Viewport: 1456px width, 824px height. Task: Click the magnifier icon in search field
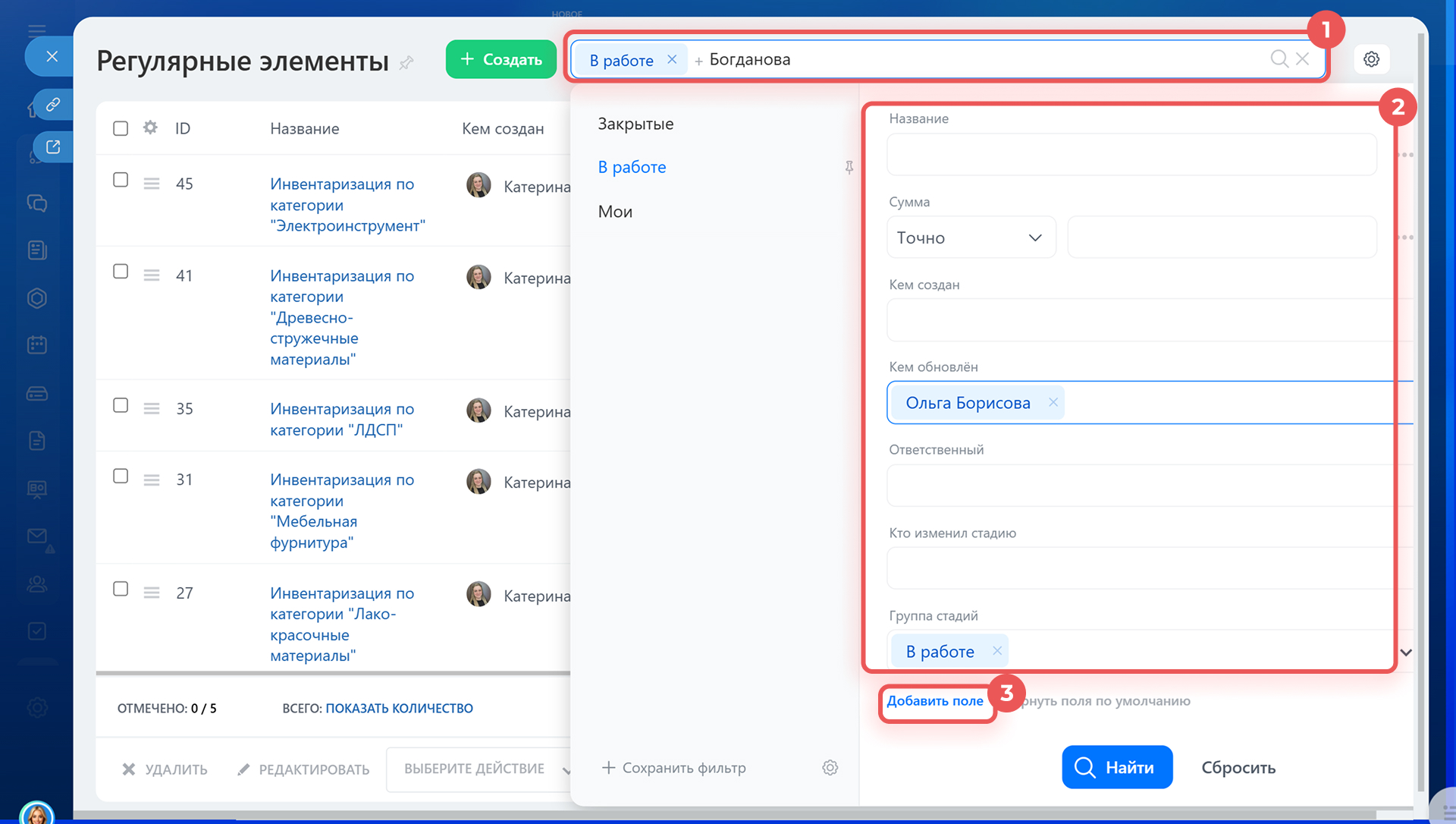[1279, 59]
